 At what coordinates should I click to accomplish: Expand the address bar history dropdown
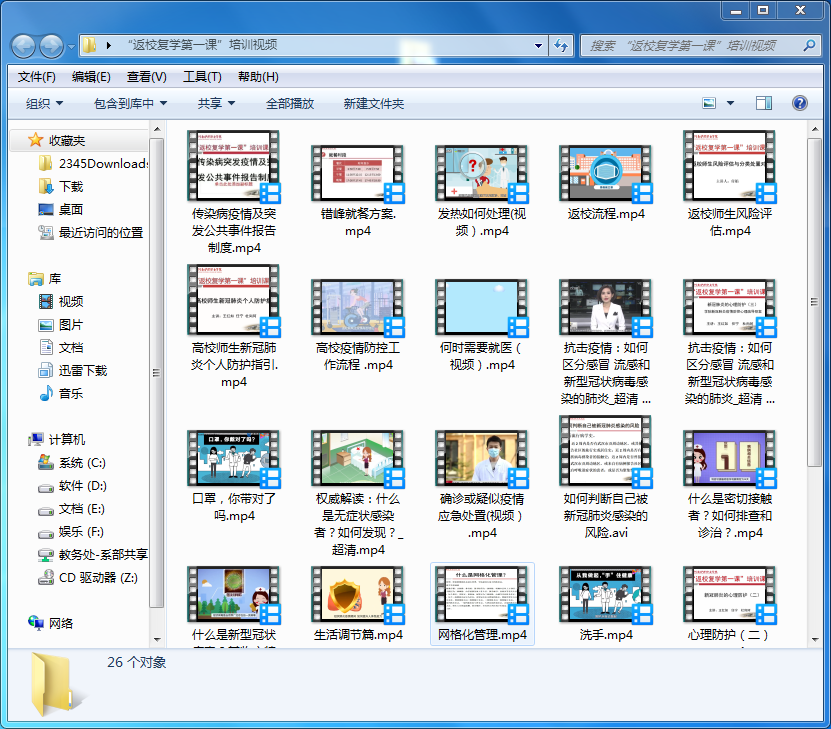pyautogui.click(x=538, y=46)
